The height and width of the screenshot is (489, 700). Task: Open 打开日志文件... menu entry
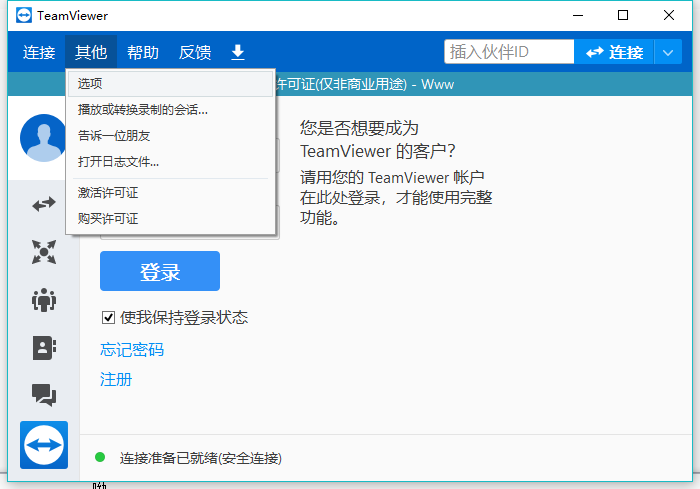[170, 161]
